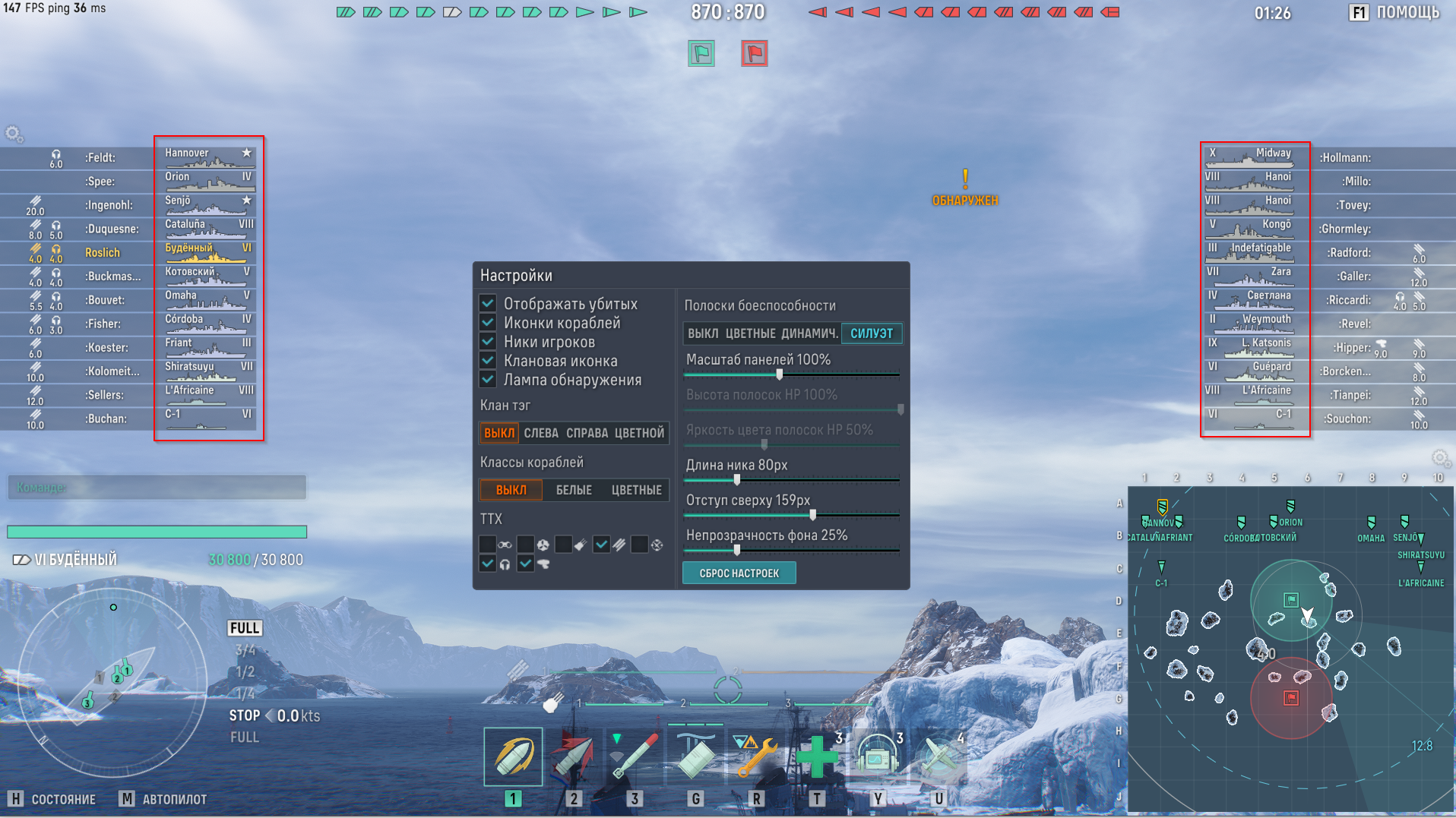Enable the binoculars TTX checkbox
Image resolution: width=1456 pixels, height=818 pixels.
488,545
